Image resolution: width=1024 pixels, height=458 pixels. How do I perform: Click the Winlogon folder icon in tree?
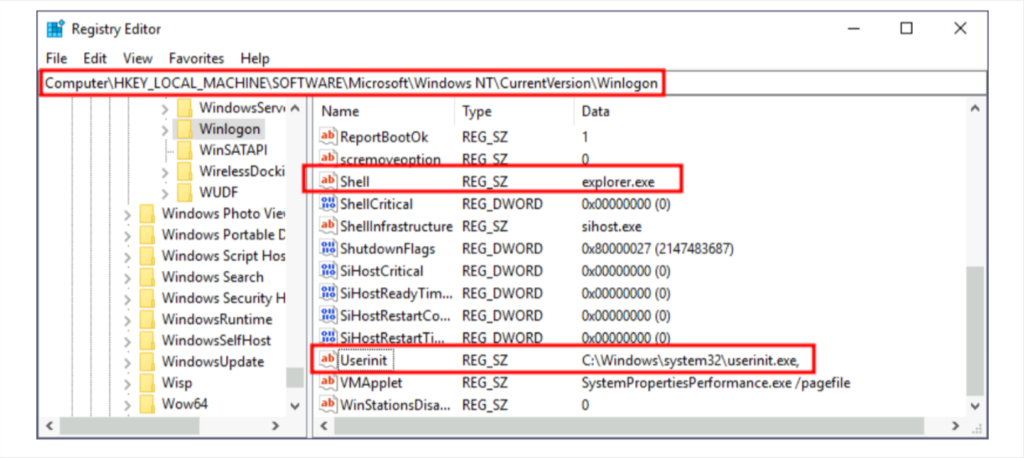pos(184,129)
